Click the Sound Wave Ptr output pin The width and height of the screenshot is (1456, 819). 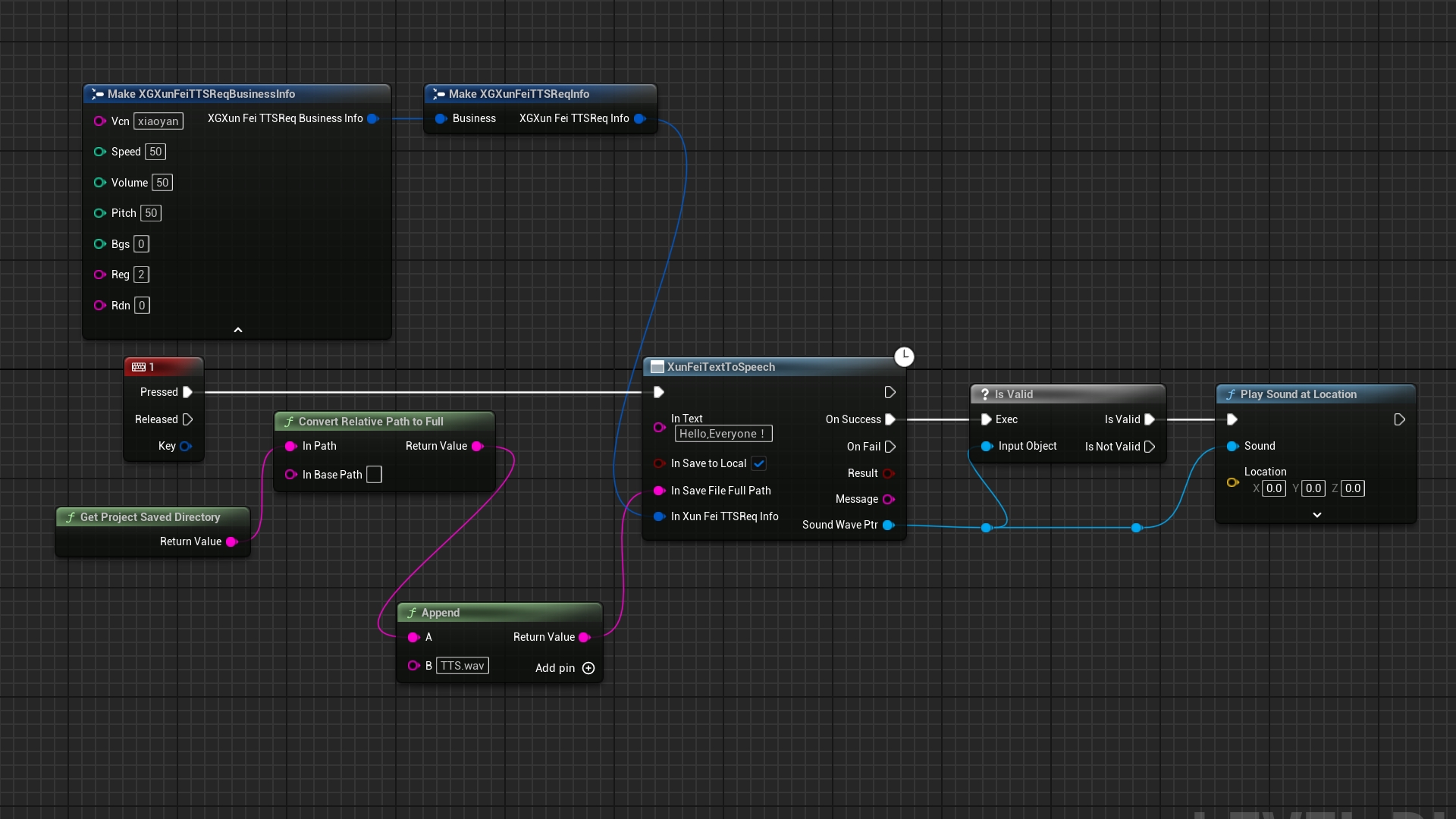[x=889, y=525]
